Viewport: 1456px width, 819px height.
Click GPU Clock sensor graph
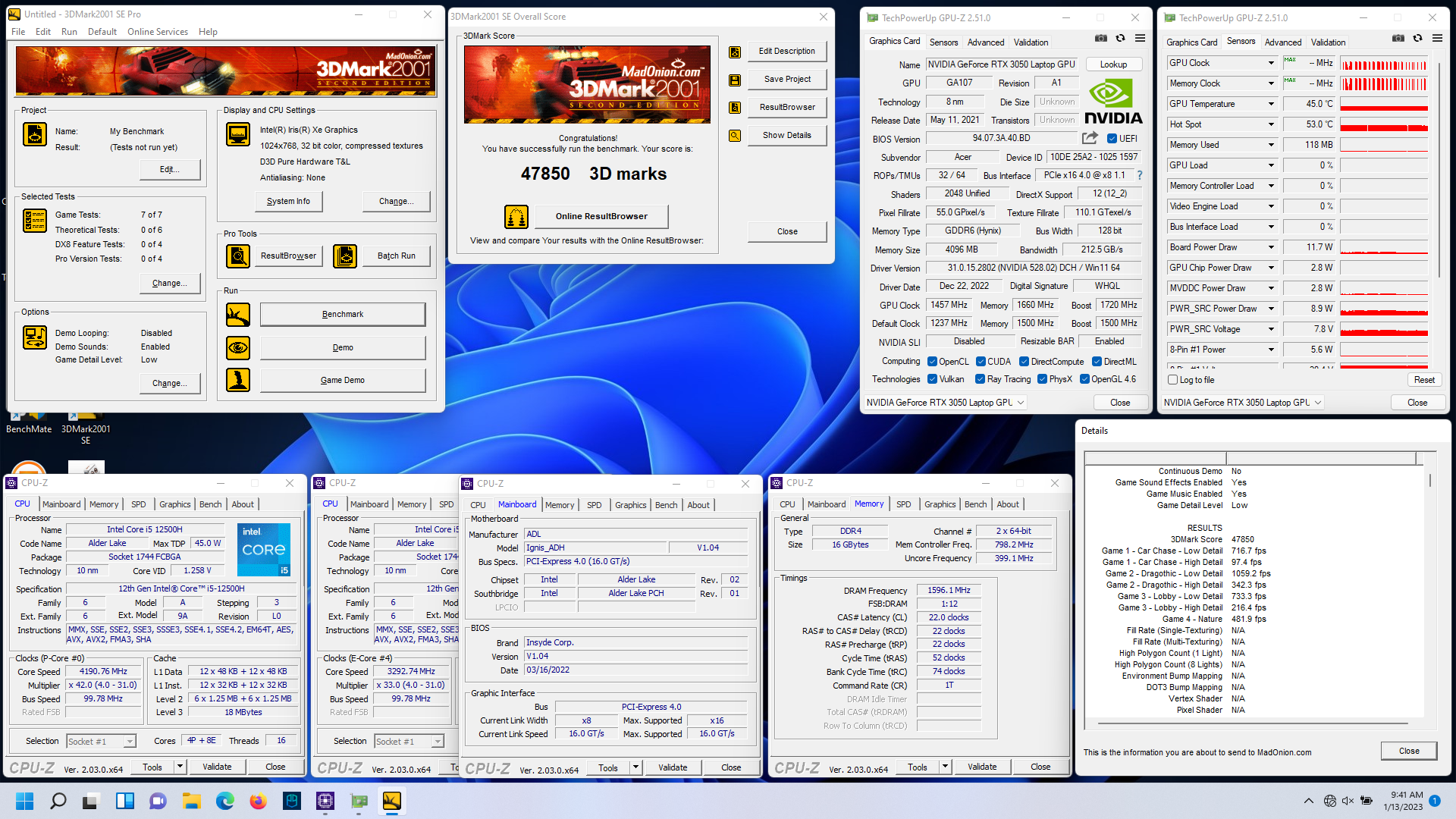[x=1384, y=64]
